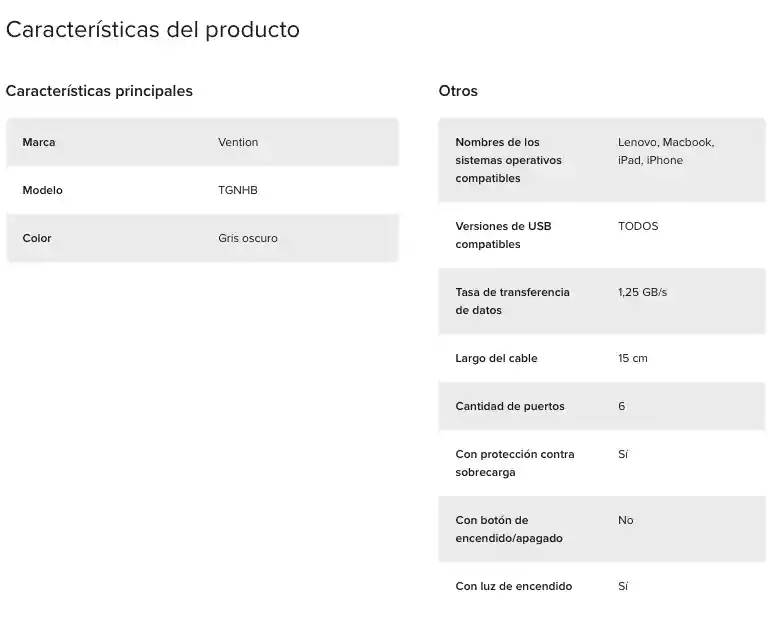This screenshot has width=774, height=627.
Task: Select the brand value "Vention"
Action: [x=238, y=142]
